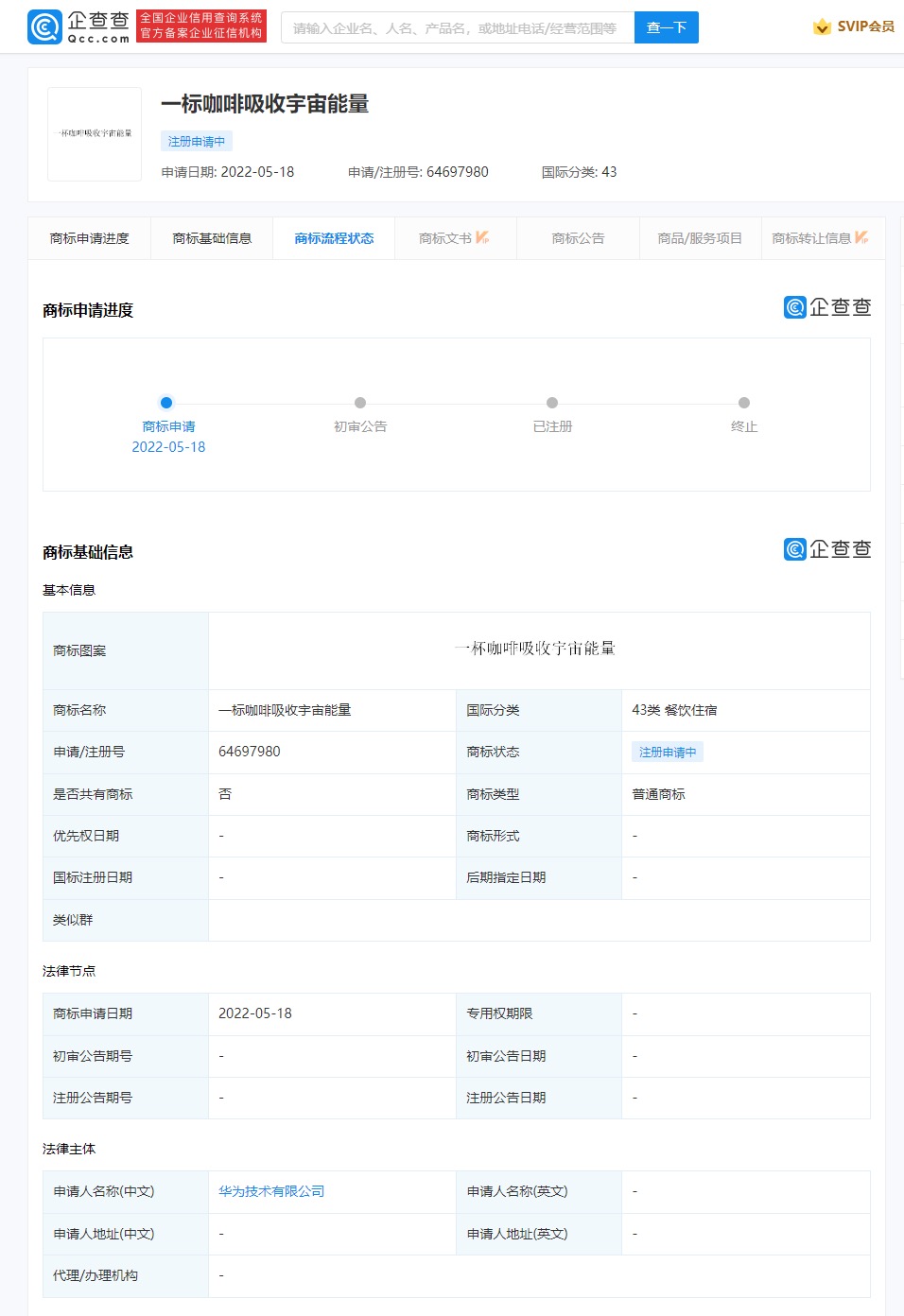Click trademark pattern image in 商标图案 row

(535, 649)
